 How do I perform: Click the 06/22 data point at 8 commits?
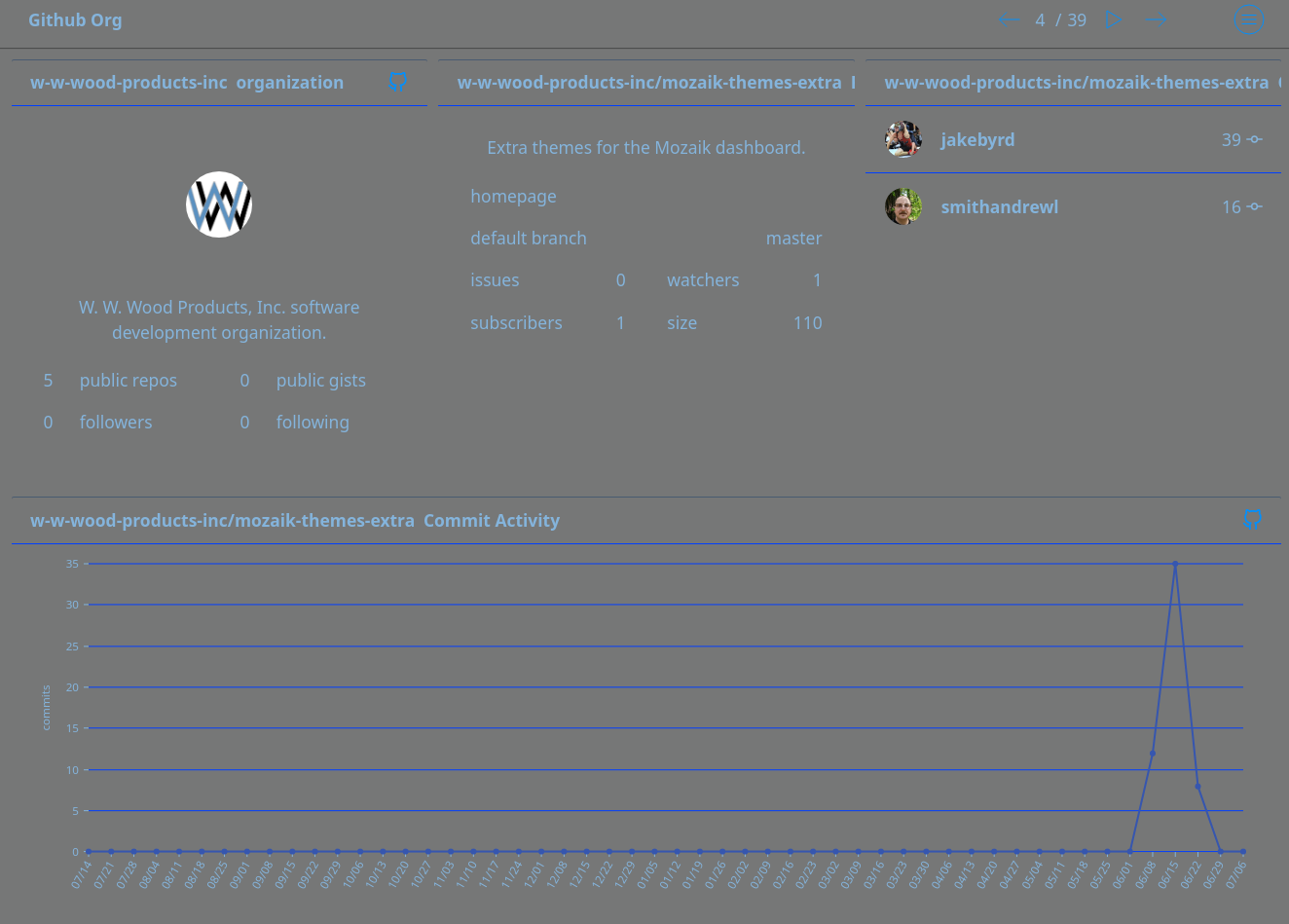pos(1197,786)
